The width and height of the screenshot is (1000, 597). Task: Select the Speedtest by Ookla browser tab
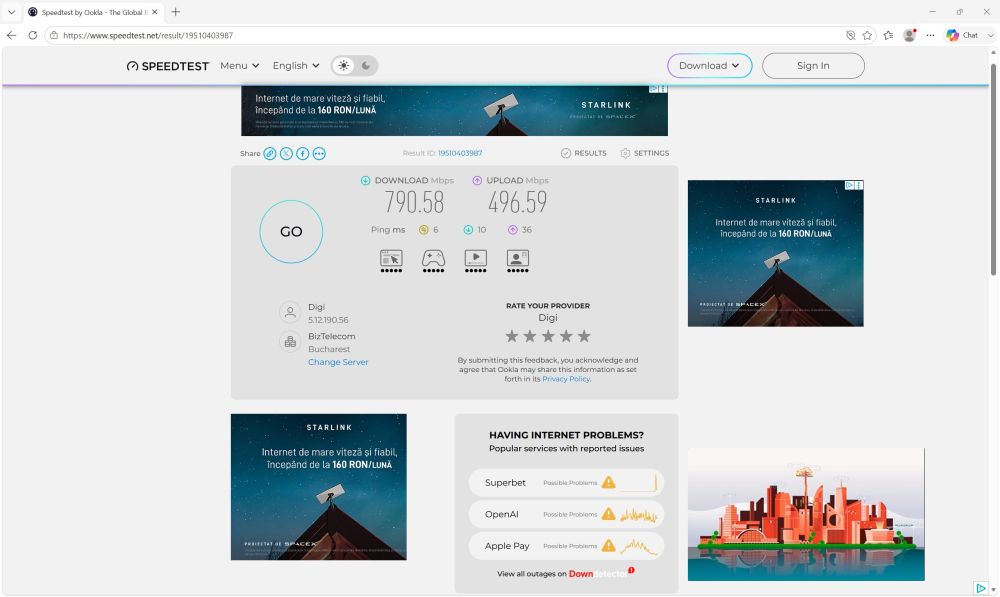[92, 12]
